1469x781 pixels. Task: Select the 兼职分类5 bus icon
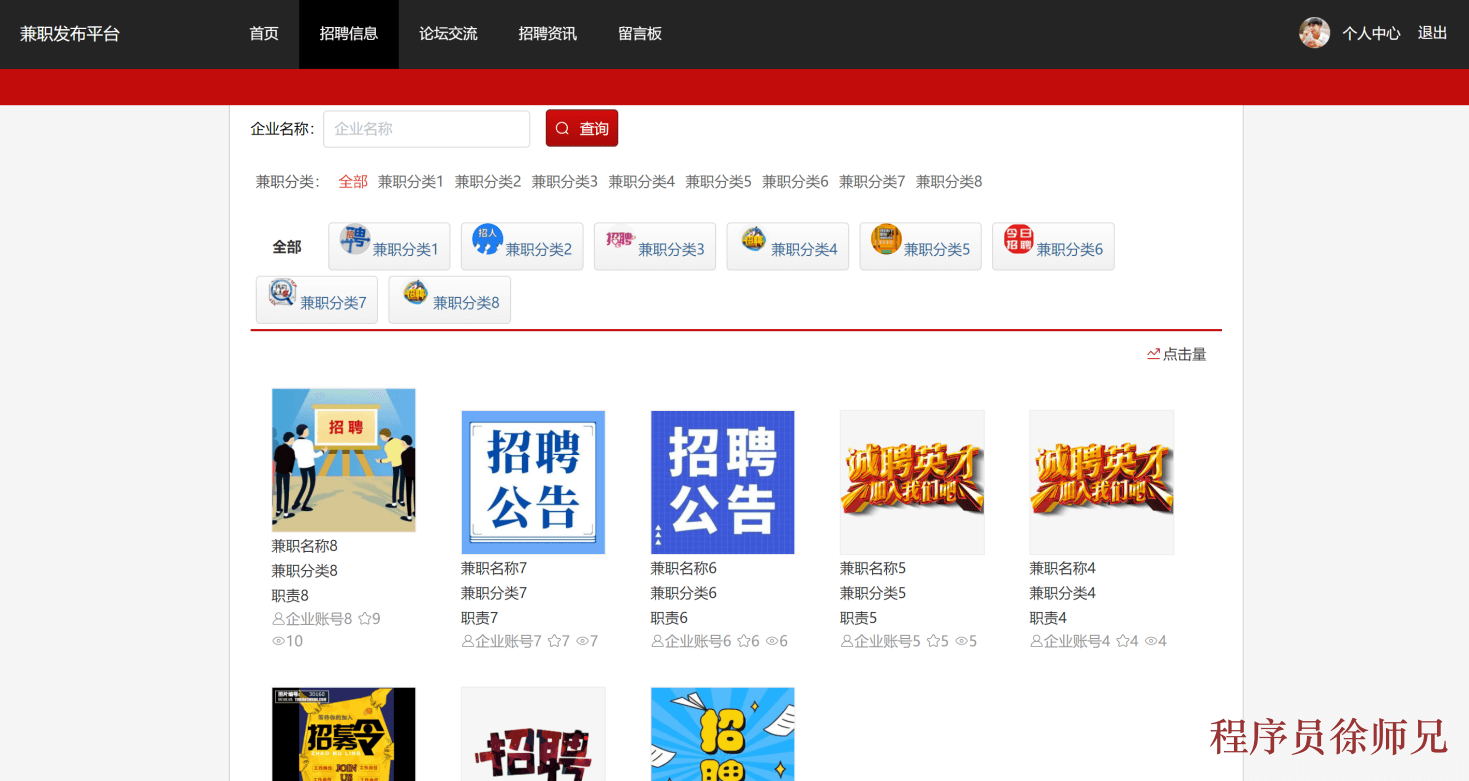tap(884, 240)
